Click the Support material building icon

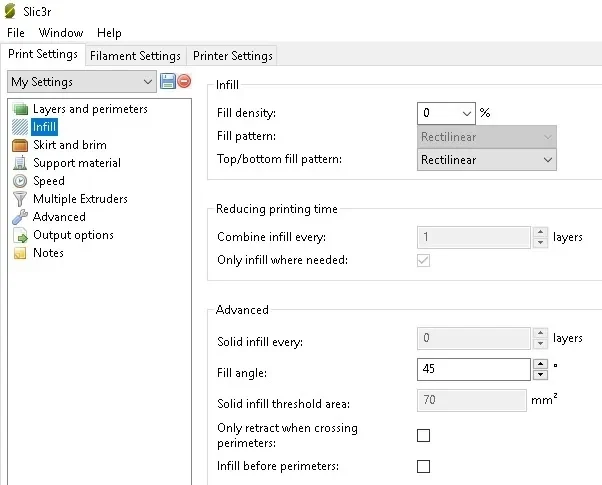[x=20, y=163]
